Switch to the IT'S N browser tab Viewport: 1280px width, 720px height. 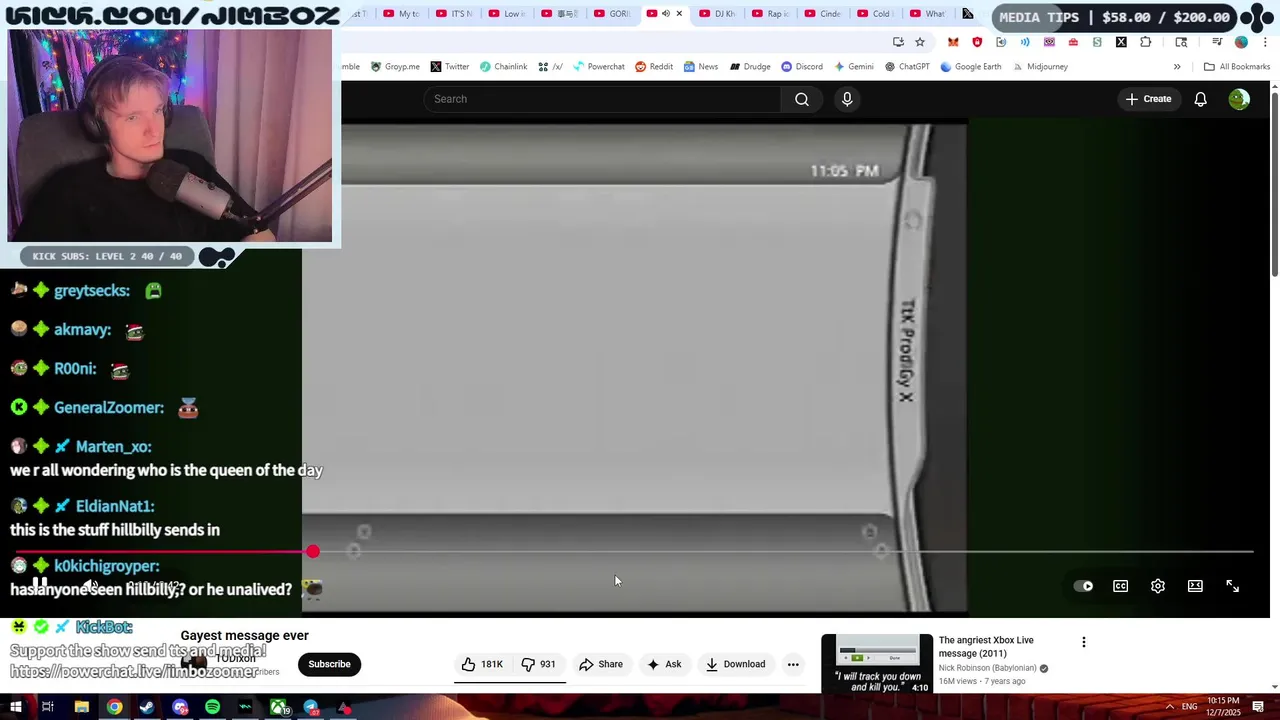tap(455, 14)
